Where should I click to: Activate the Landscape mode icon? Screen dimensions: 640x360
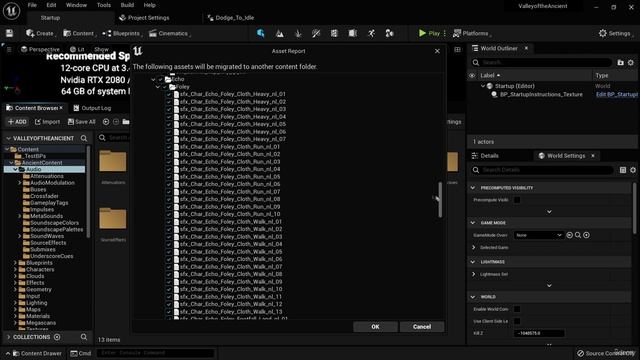280,33
